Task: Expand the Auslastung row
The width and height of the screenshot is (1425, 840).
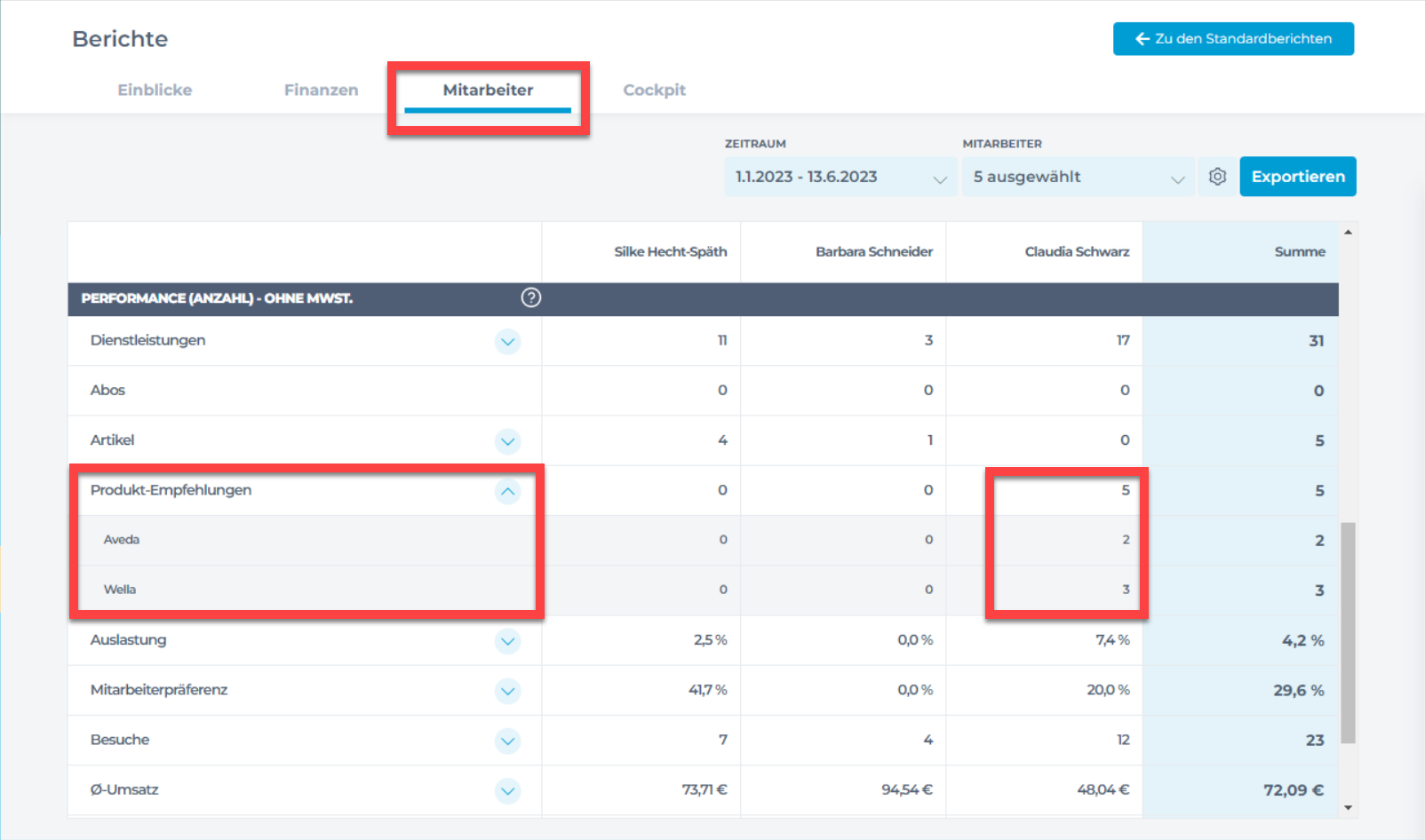Action: click(x=507, y=640)
